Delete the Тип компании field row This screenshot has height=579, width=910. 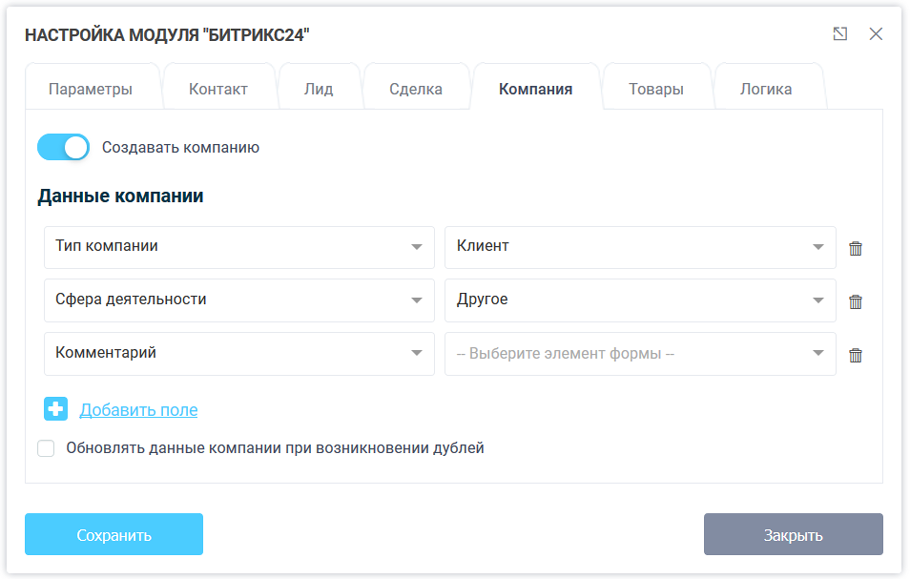click(x=855, y=248)
